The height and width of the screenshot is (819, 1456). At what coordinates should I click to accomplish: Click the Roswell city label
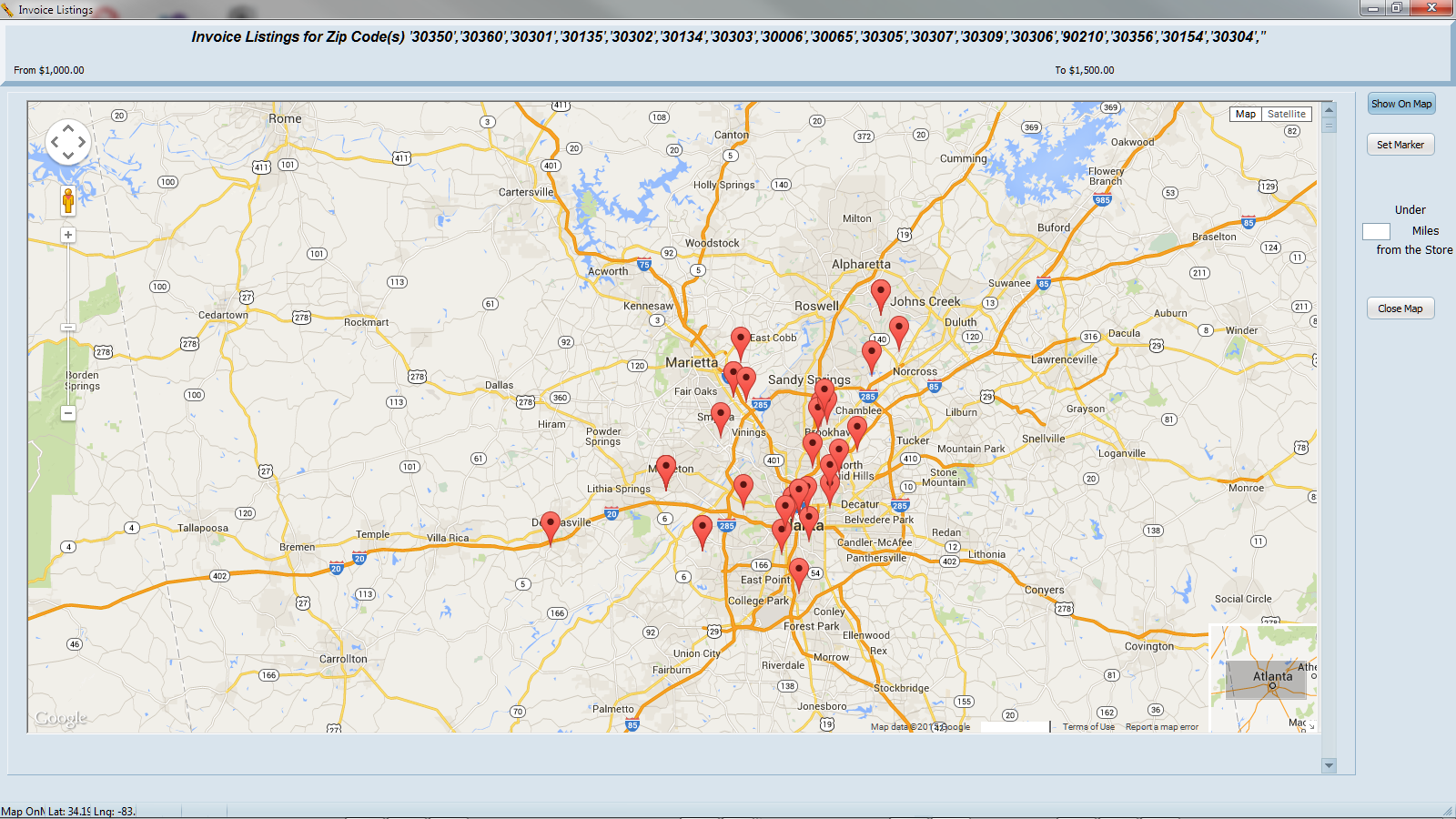(816, 306)
